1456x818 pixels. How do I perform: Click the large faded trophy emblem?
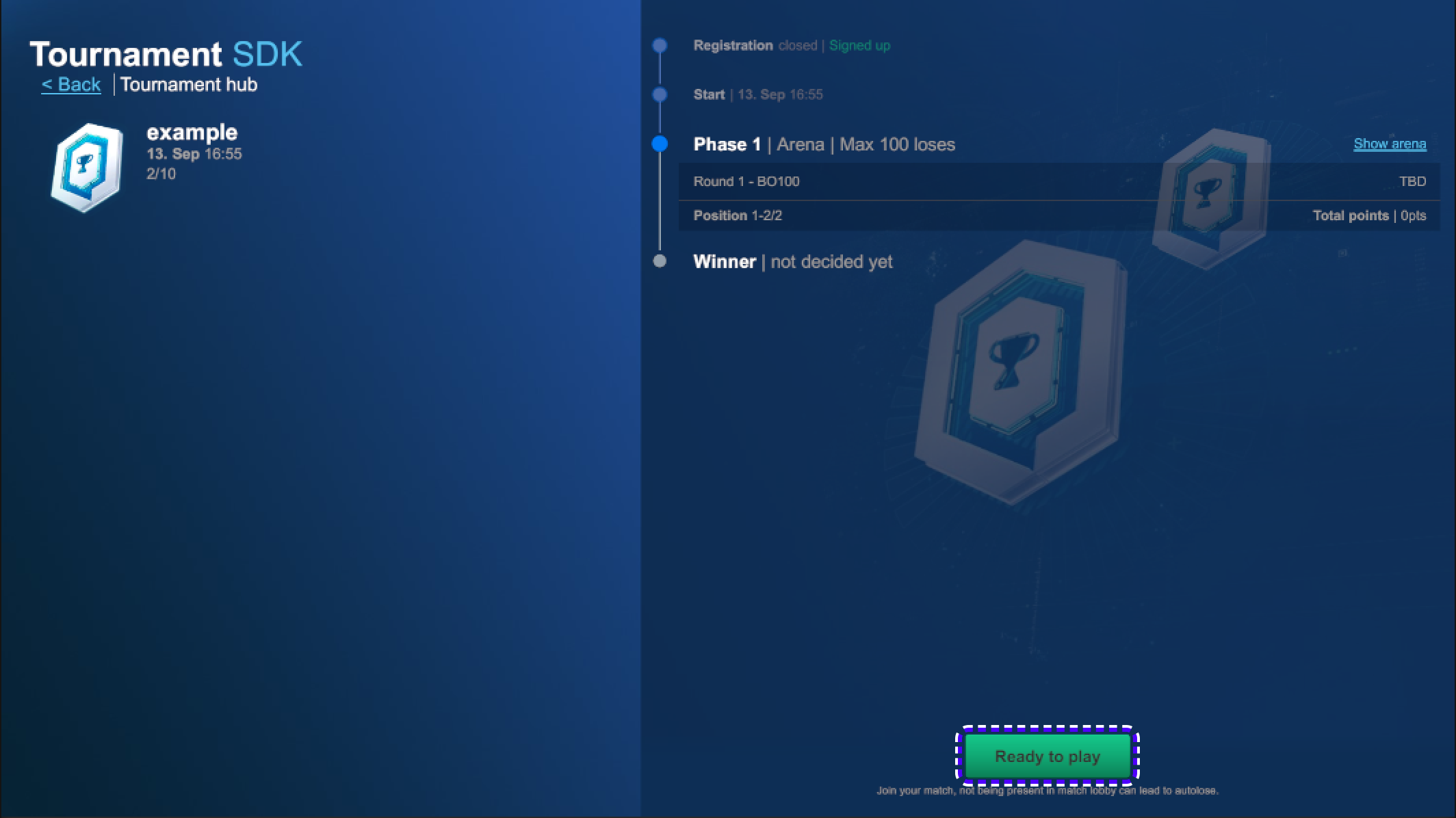(x=1019, y=373)
